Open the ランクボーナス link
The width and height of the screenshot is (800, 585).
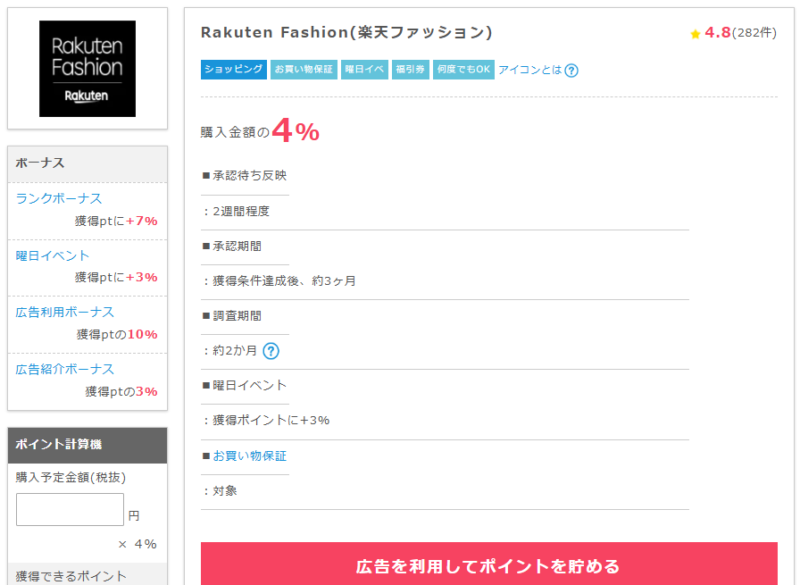(x=59, y=198)
